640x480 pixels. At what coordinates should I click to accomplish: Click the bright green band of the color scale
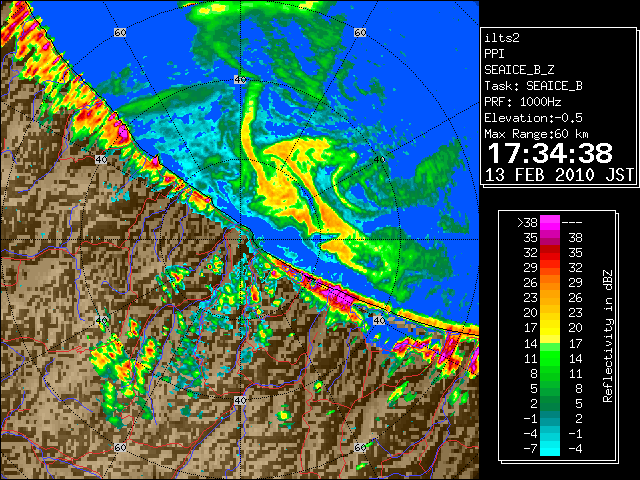tap(550, 358)
